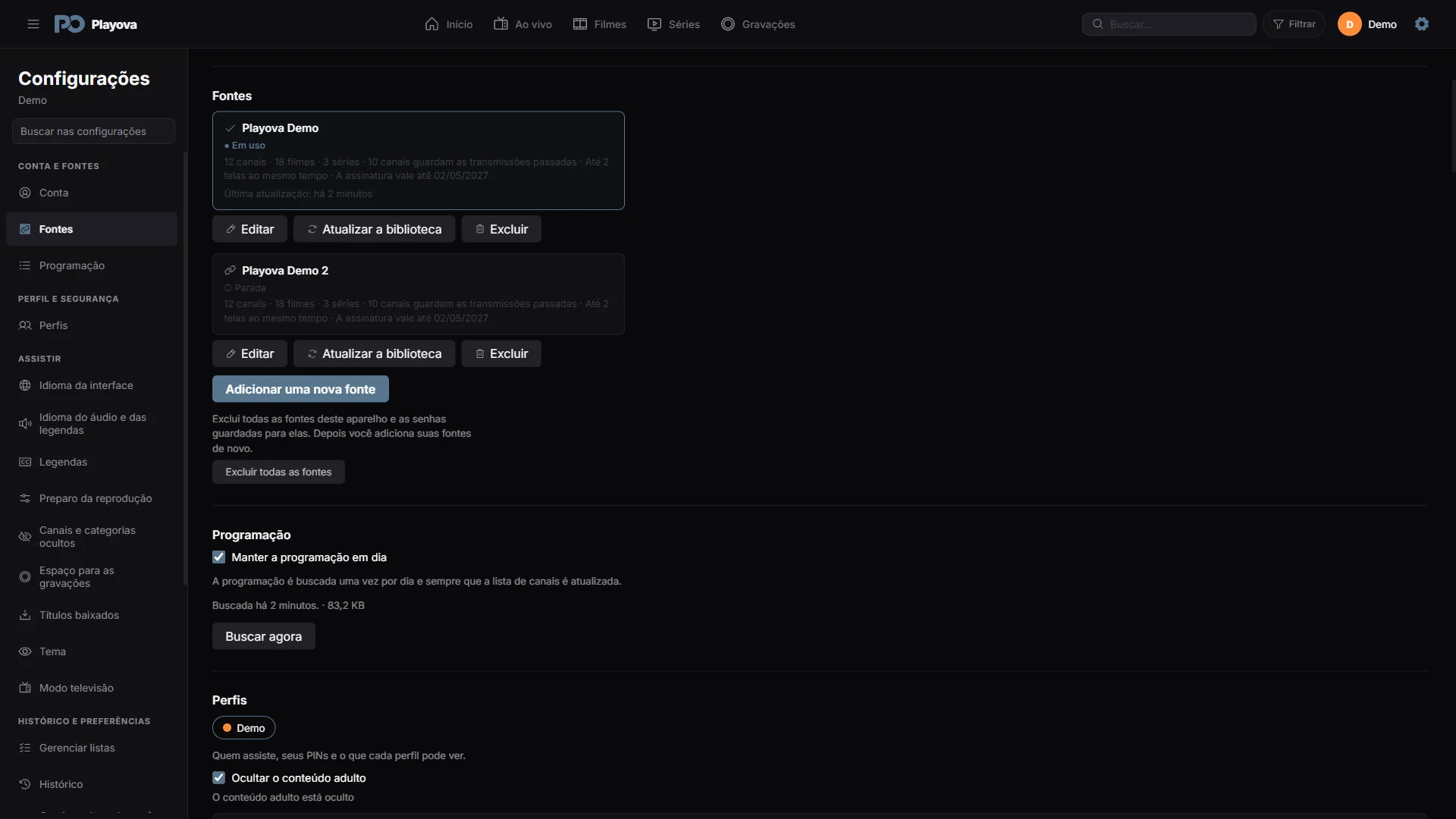The image size is (1456, 819).
Task: Focus the Buscar nas configurações field
Action: pos(93,131)
